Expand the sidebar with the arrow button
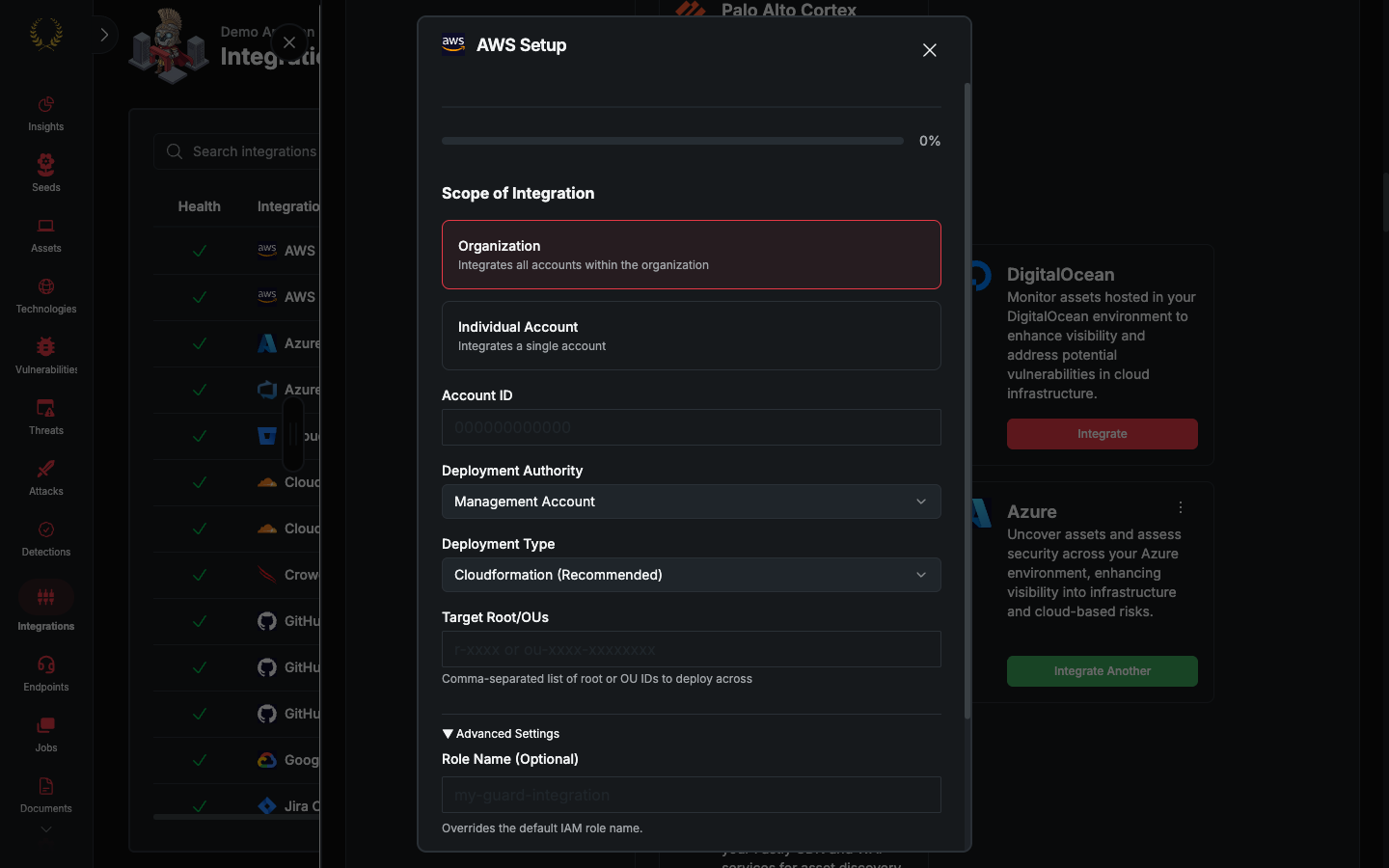 [104, 35]
